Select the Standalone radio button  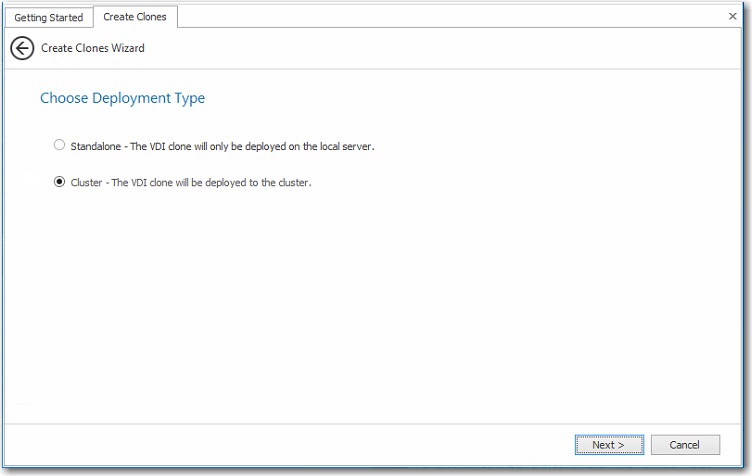[60, 145]
